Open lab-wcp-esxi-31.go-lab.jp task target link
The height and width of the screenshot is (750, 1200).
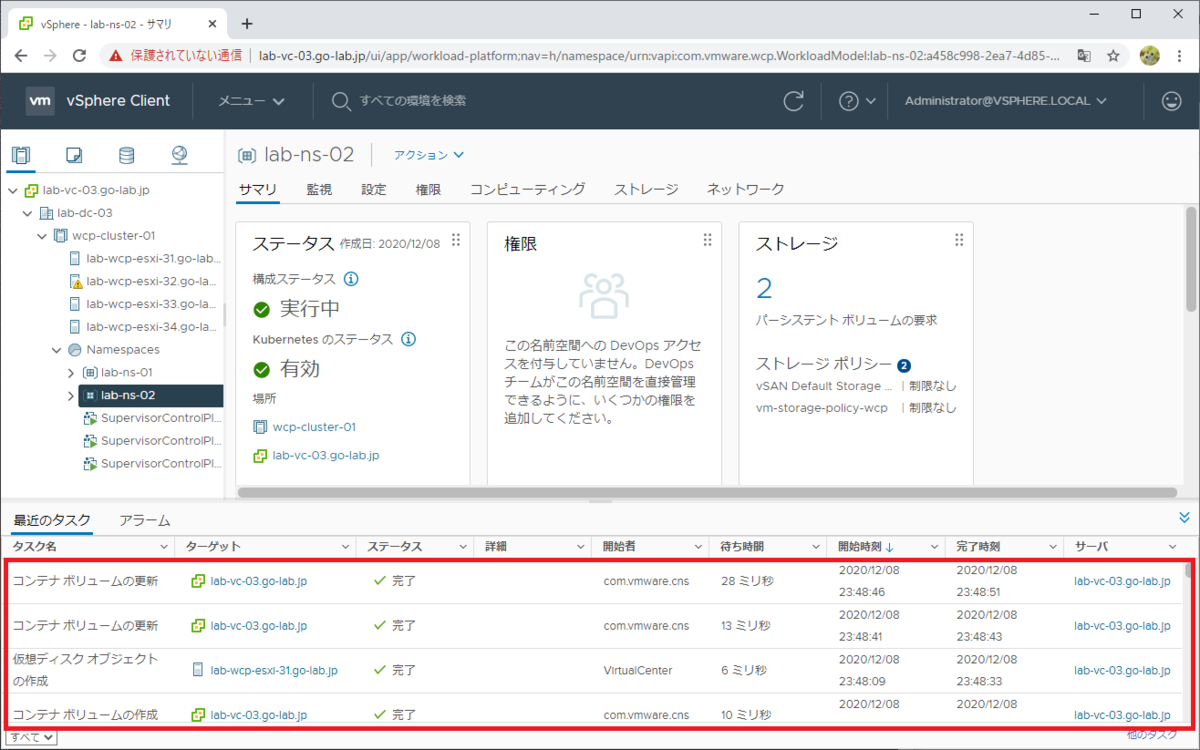[274, 670]
